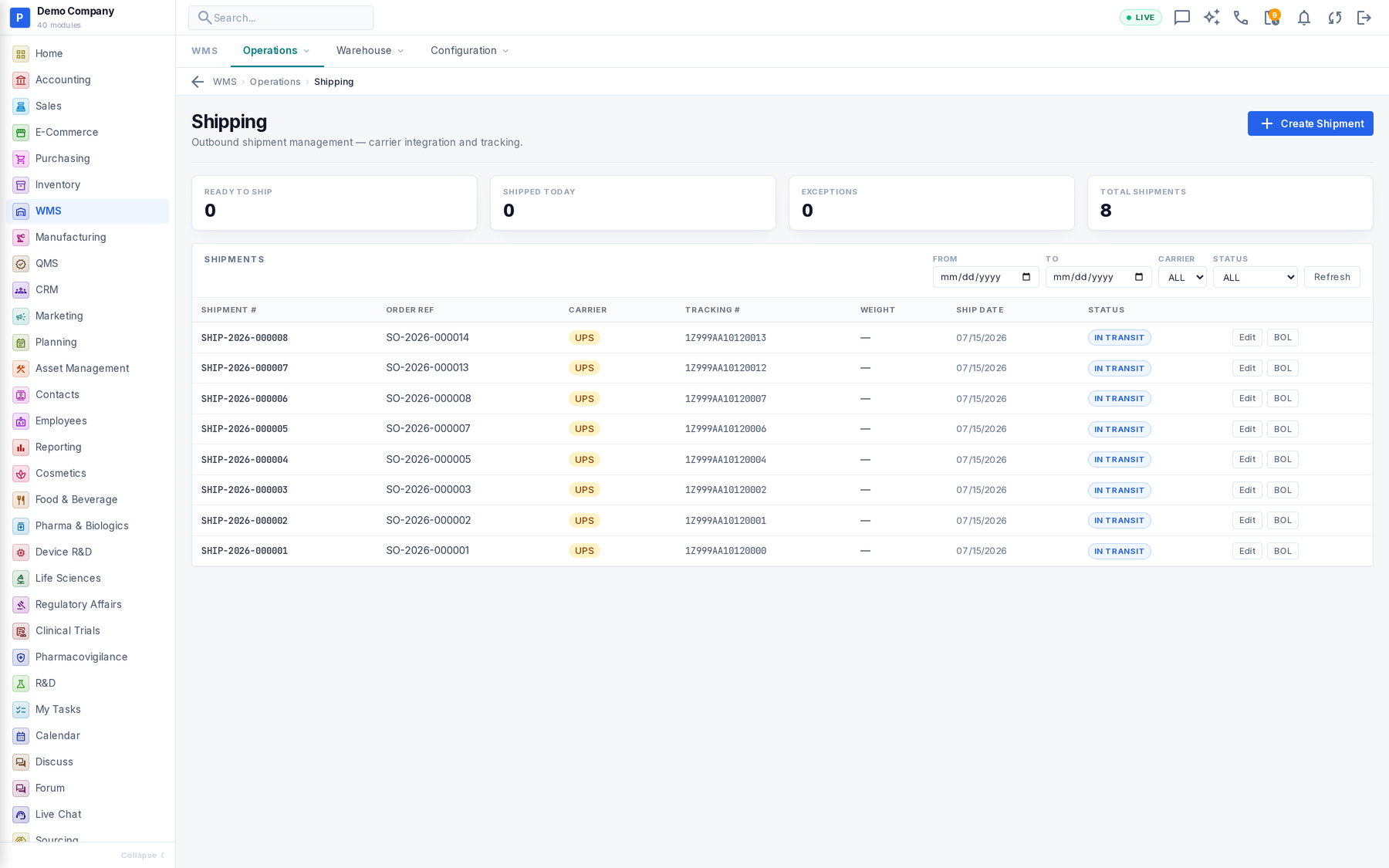Image resolution: width=1389 pixels, height=868 pixels.
Task: Open Asset Management module in sidebar
Action: click(87, 369)
